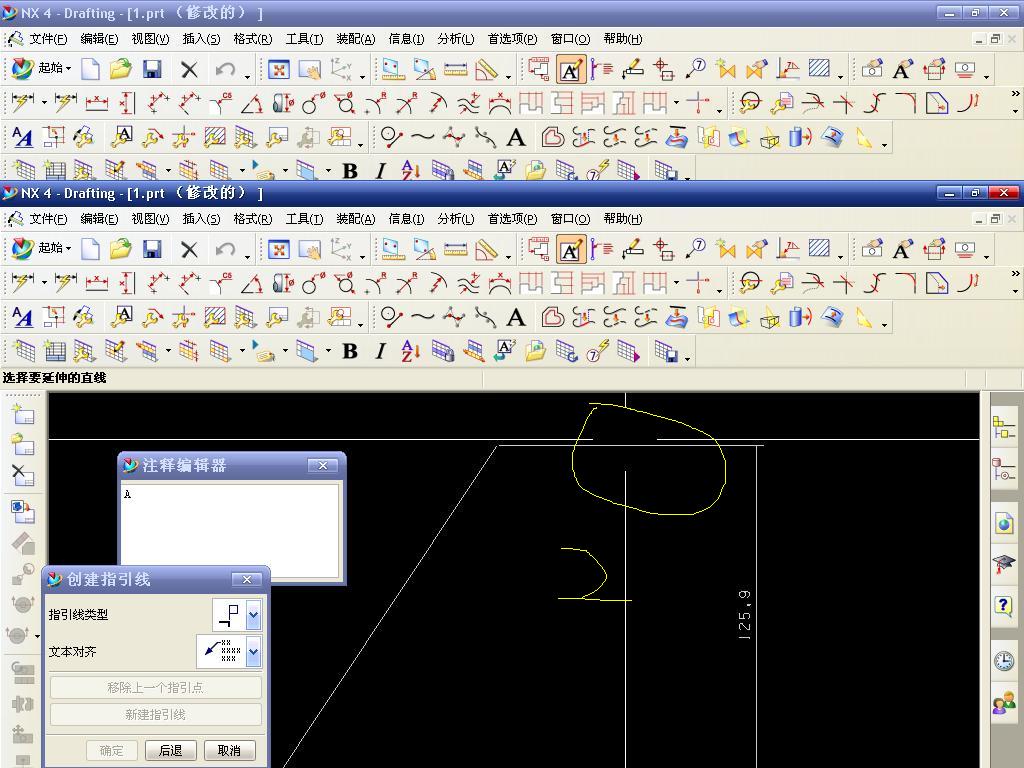Expand the 文本对齐 text alignment dropdown
The image size is (1024, 768).
click(253, 651)
